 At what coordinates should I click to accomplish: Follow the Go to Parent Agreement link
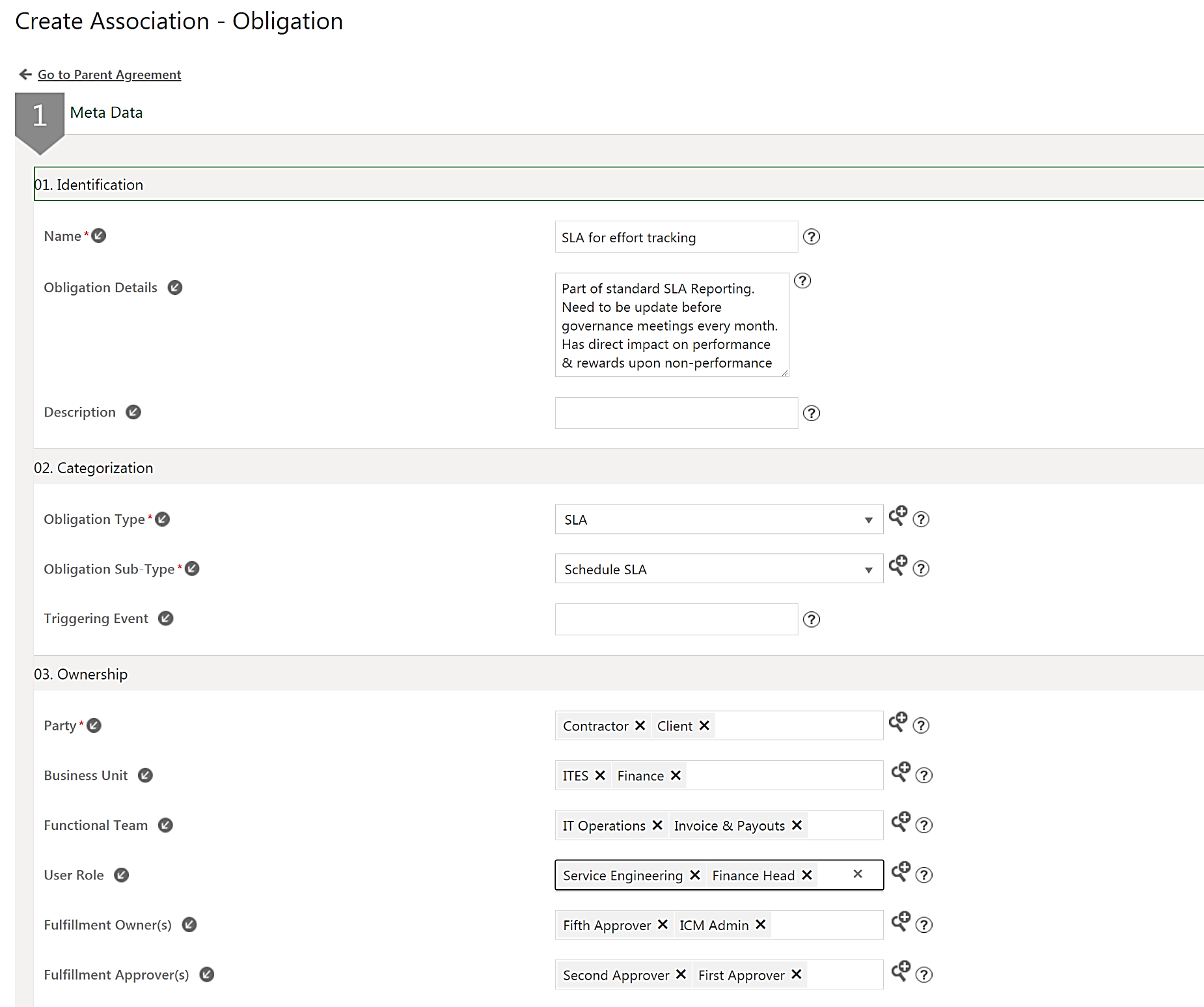(x=109, y=75)
